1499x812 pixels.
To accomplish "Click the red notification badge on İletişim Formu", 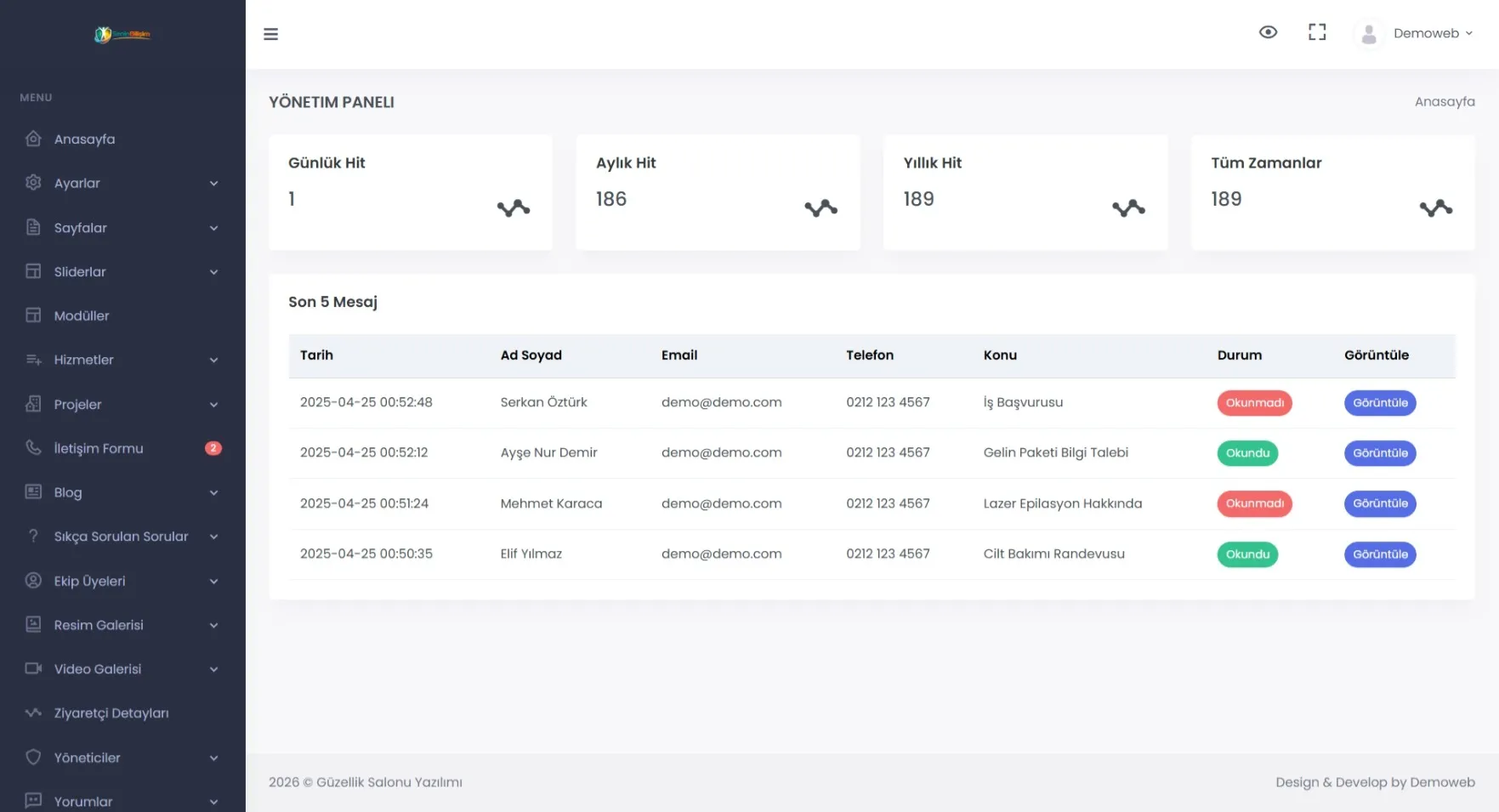I will 213,448.
